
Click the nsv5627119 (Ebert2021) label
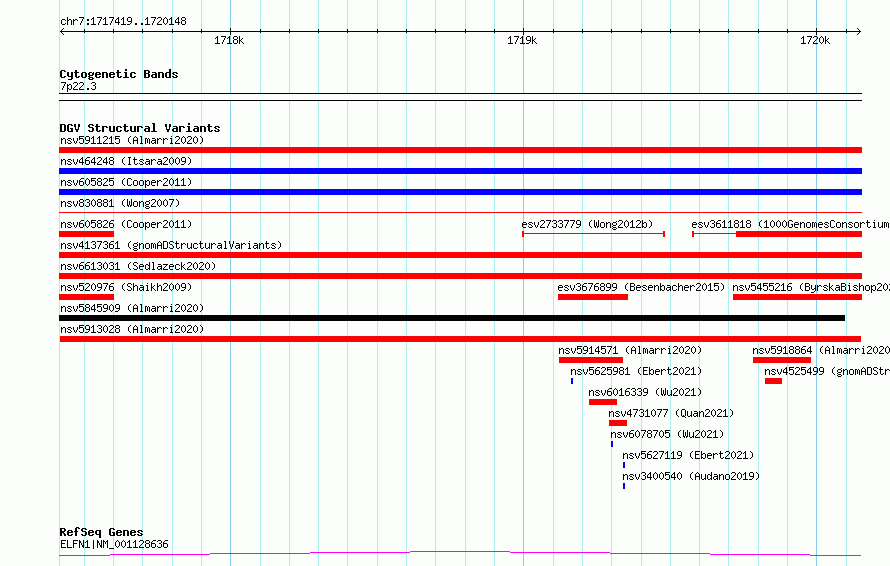(x=688, y=455)
